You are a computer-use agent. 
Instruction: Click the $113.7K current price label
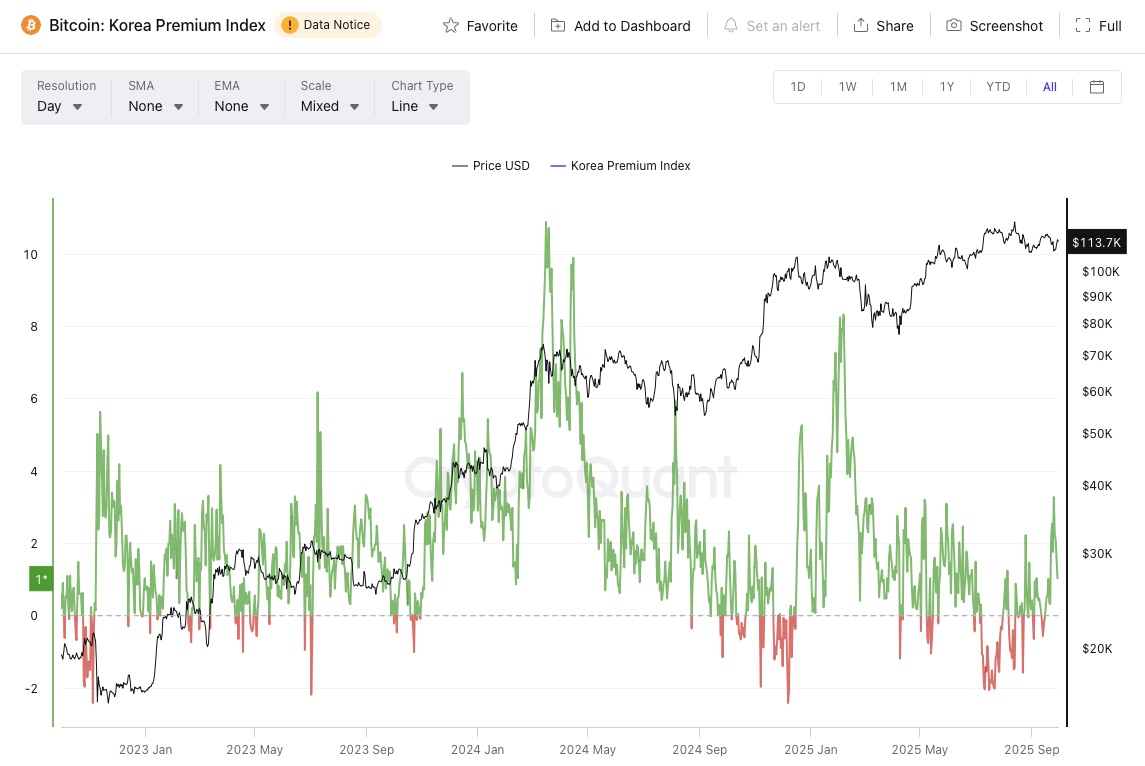coord(1096,242)
